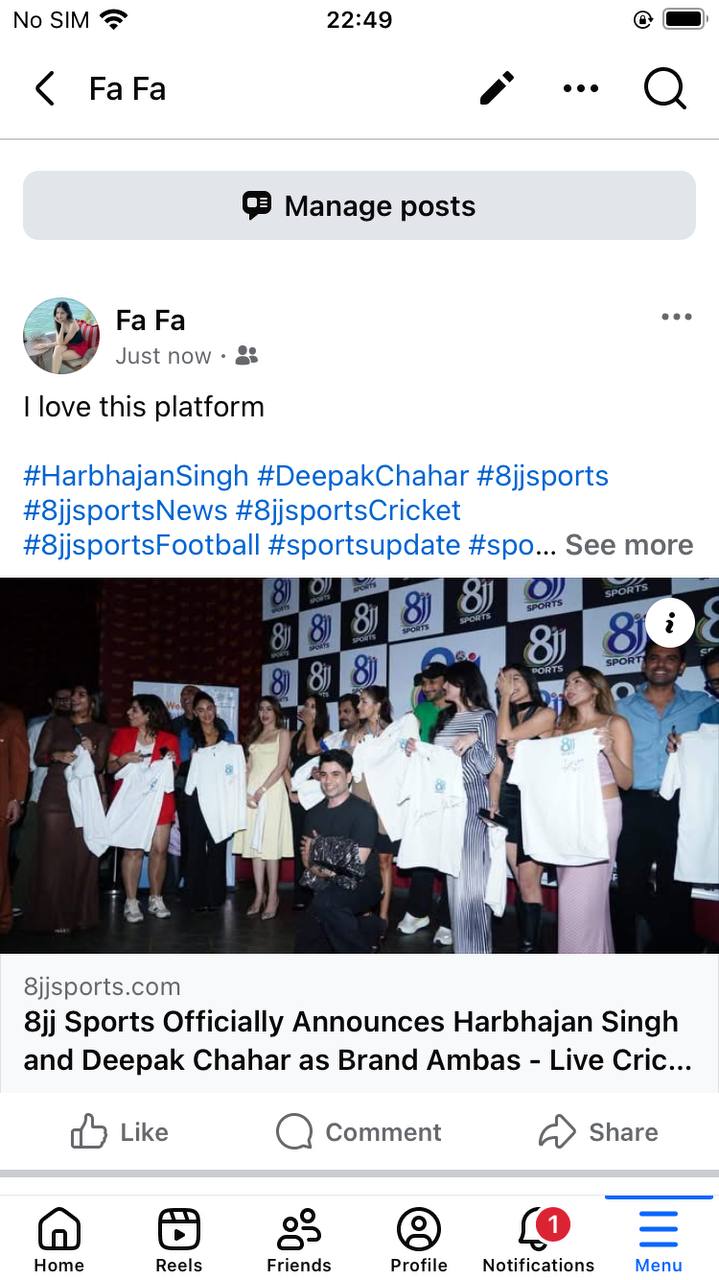Viewport: 719px width, 1280px height.
Task: Open the Notifications bell tab
Action: [x=538, y=1240]
